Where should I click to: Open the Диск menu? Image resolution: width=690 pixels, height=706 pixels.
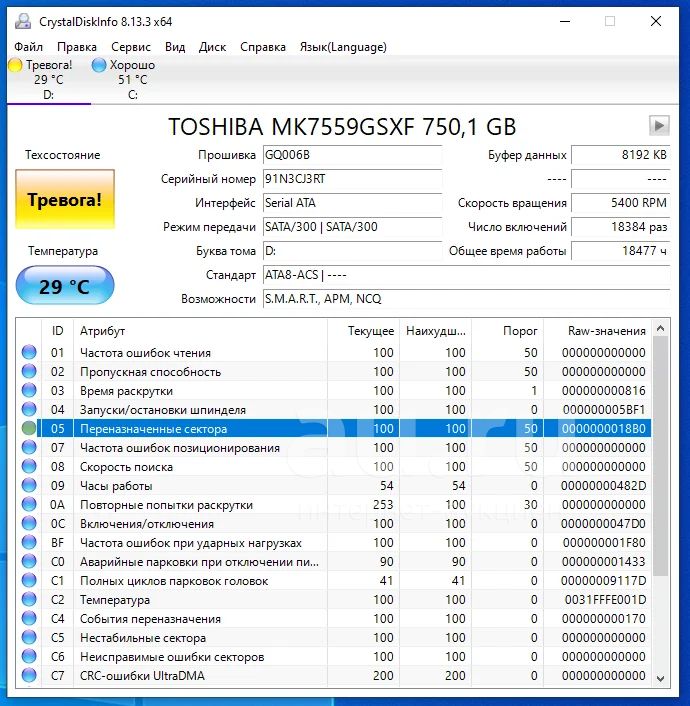[212, 47]
